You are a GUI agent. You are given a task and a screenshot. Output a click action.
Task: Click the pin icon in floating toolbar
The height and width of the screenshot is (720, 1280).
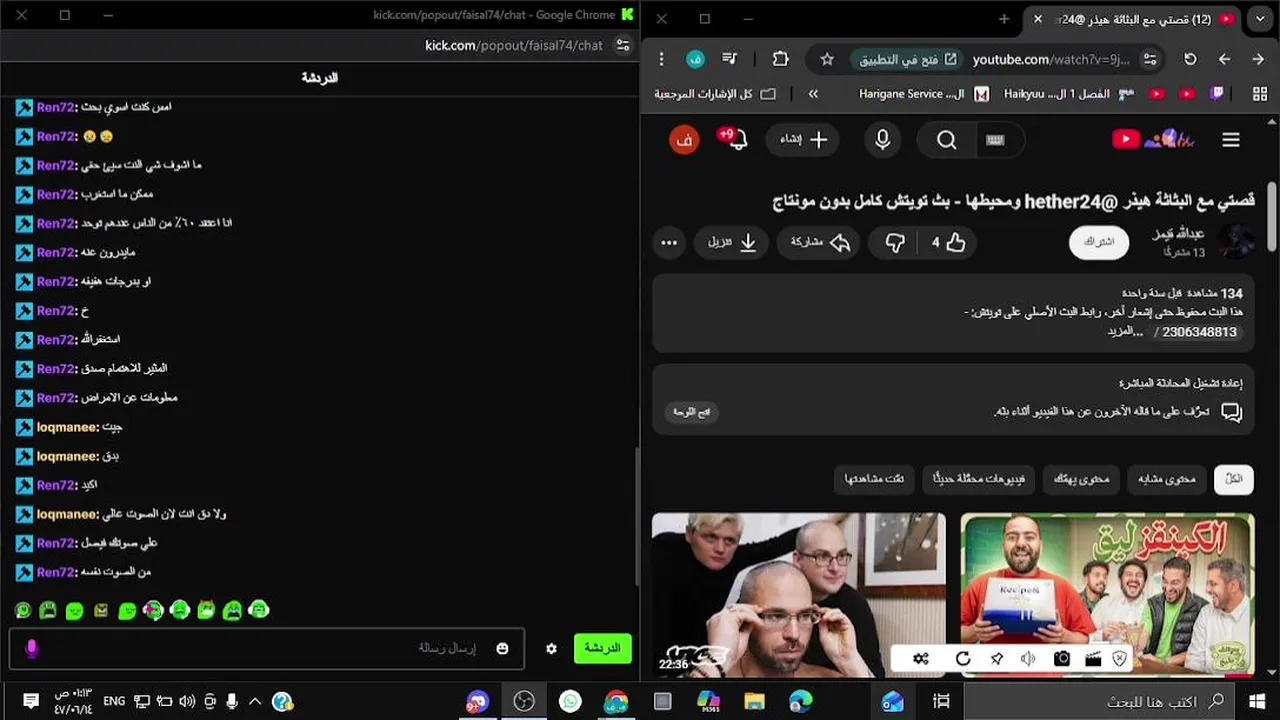pyautogui.click(x=996, y=658)
